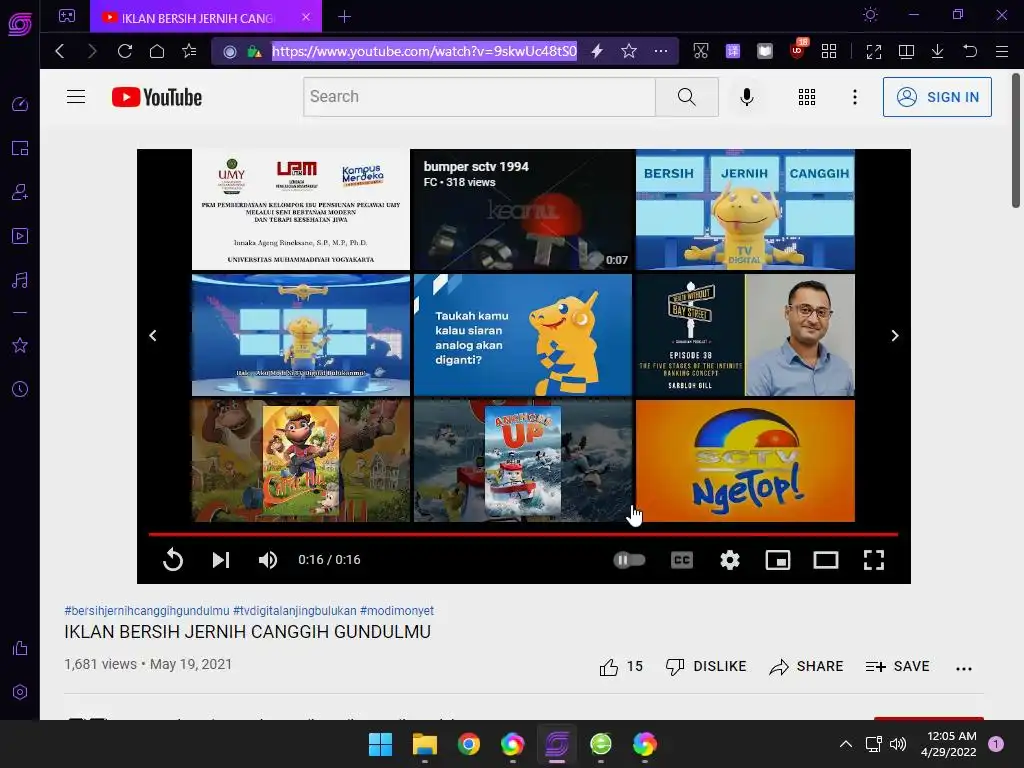
Task: Close the IKLAN BERSIH JERNIH tab
Action: tap(306, 17)
